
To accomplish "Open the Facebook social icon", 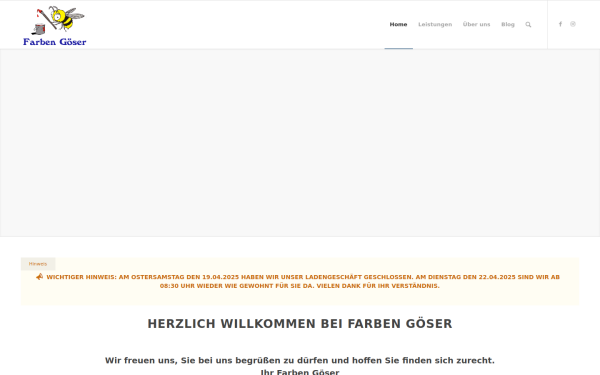I will coord(560,24).
